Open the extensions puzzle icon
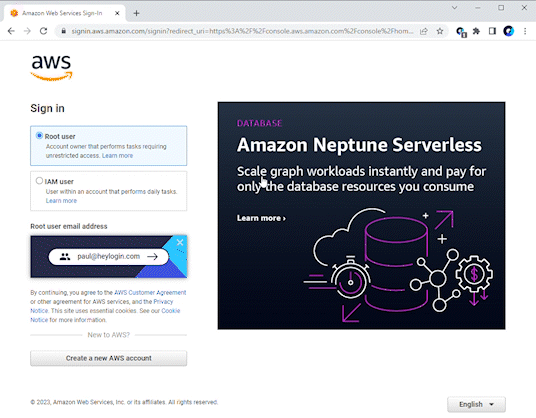This screenshot has height=418, width=536. [476, 31]
